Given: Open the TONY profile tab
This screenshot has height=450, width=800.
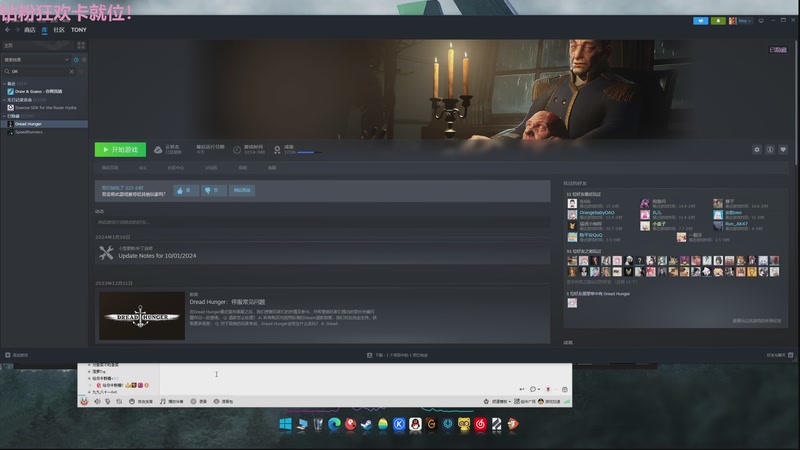Looking at the screenshot, I should (79, 30).
